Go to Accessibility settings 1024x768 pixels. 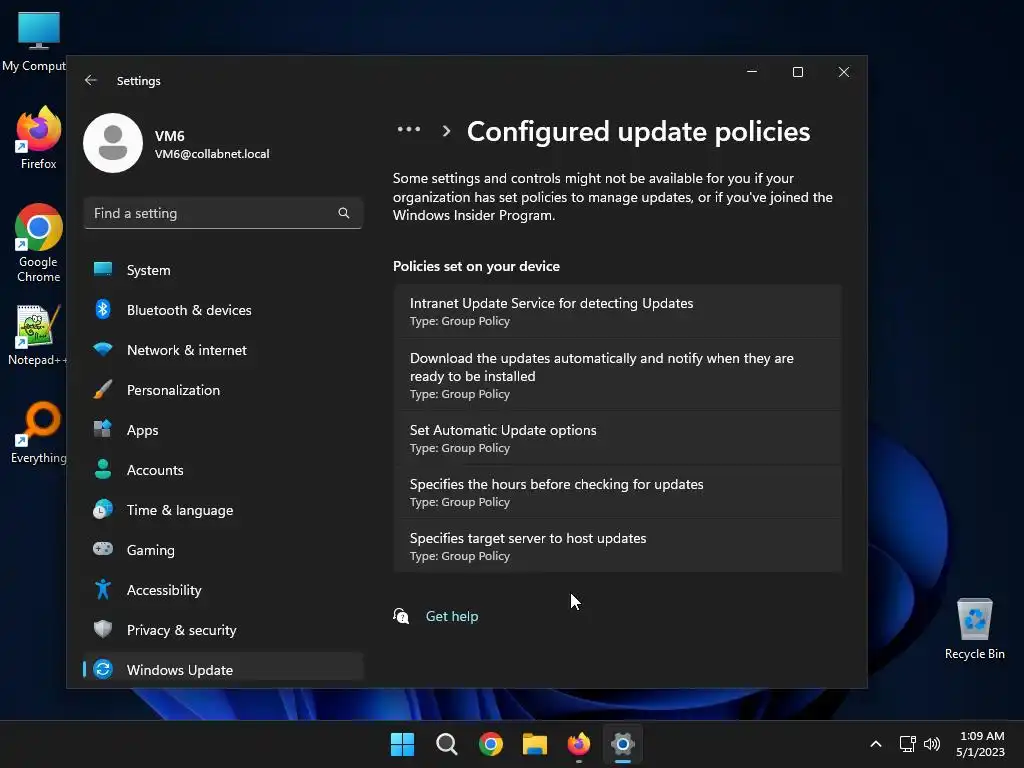tap(223, 590)
